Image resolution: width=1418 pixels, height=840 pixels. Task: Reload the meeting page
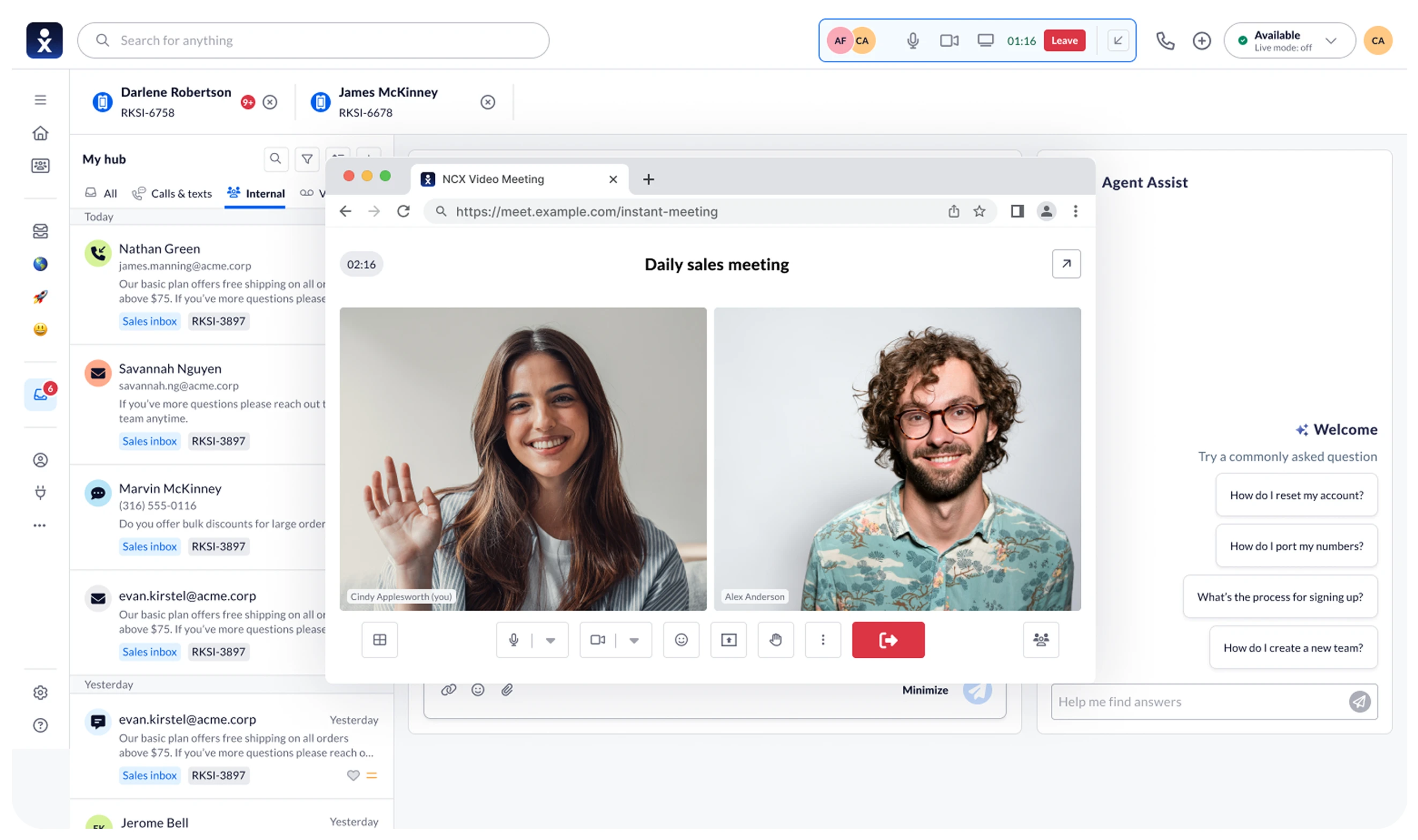(404, 212)
